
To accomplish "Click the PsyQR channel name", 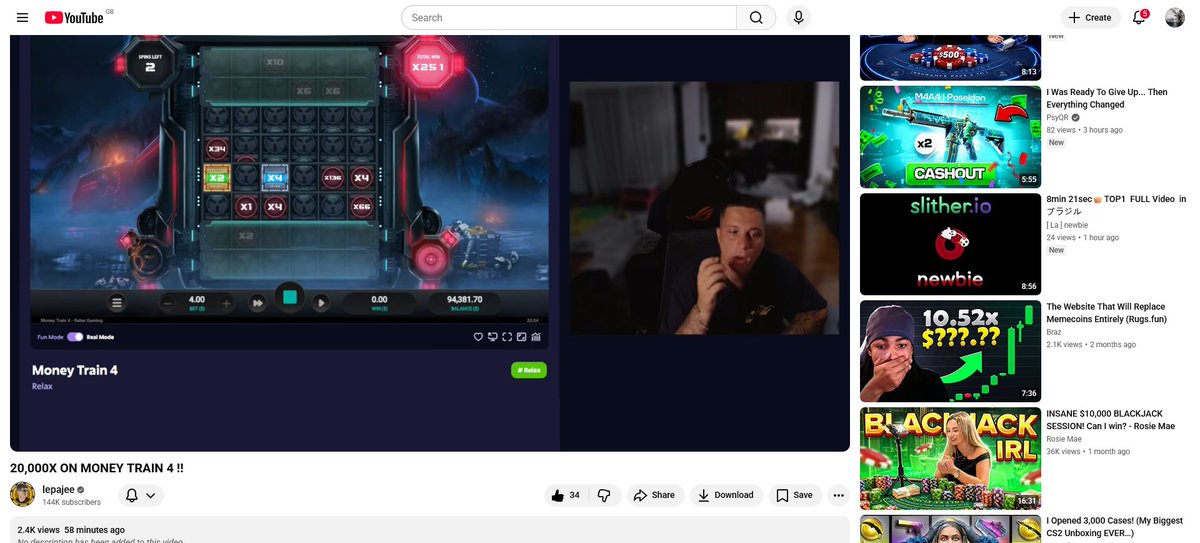I will [x=1058, y=117].
